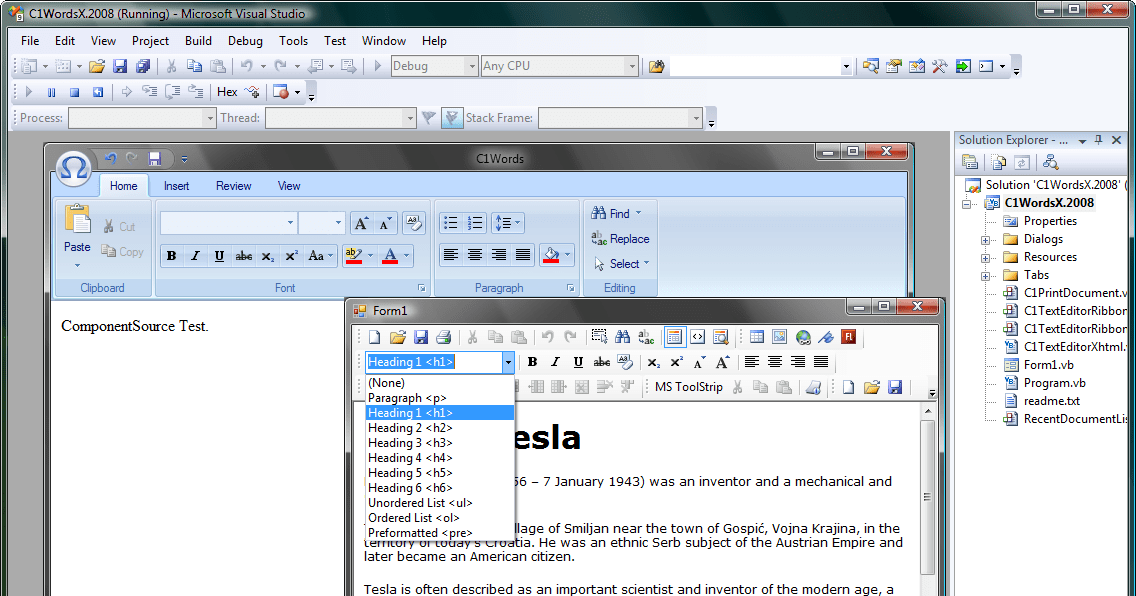Click the Select button in the Editing group
This screenshot has height=596, width=1136.
(x=626, y=264)
